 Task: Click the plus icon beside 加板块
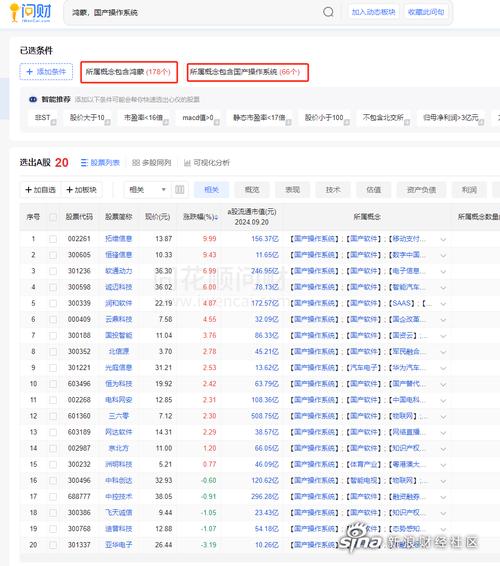coord(70,190)
